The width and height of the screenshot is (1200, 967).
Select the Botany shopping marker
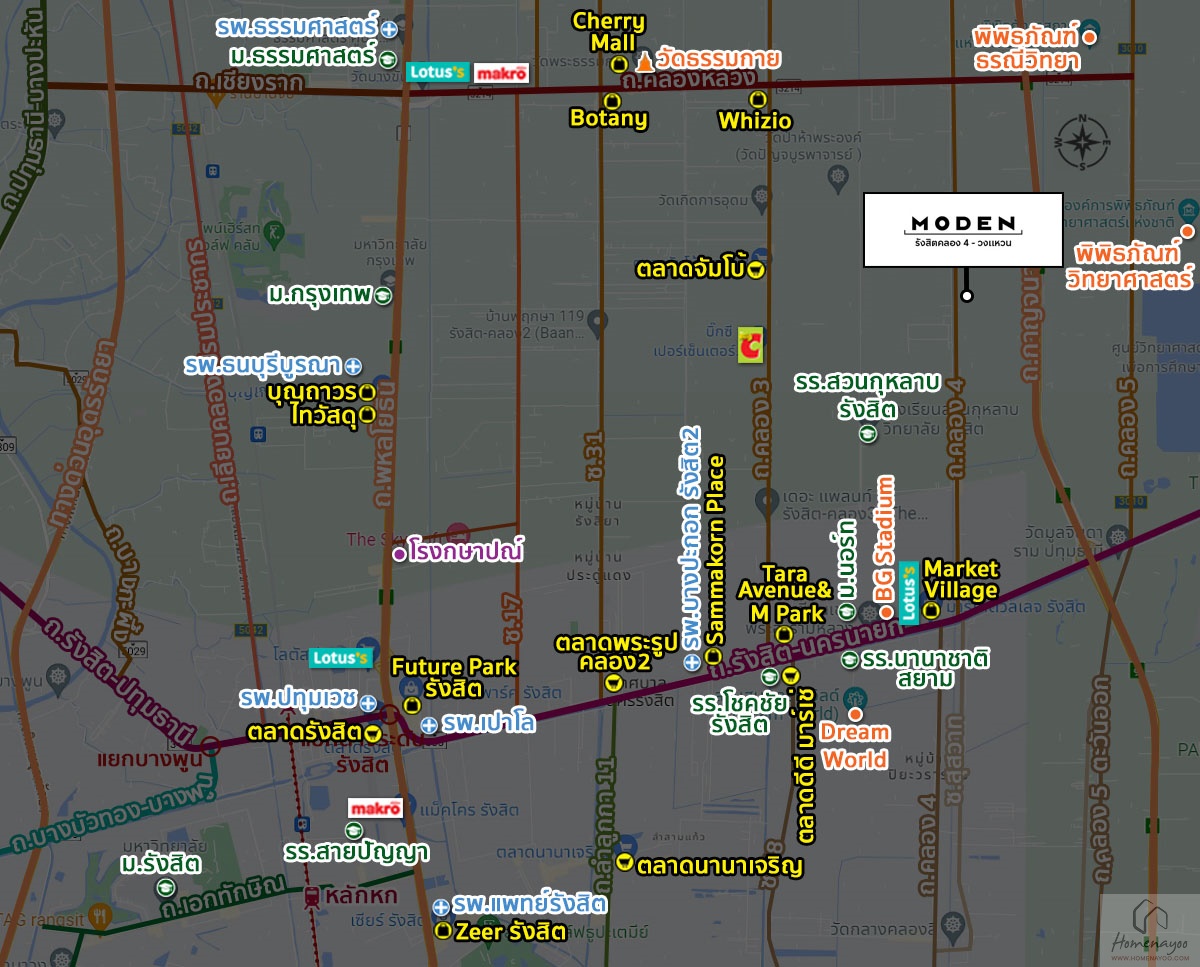point(612,100)
